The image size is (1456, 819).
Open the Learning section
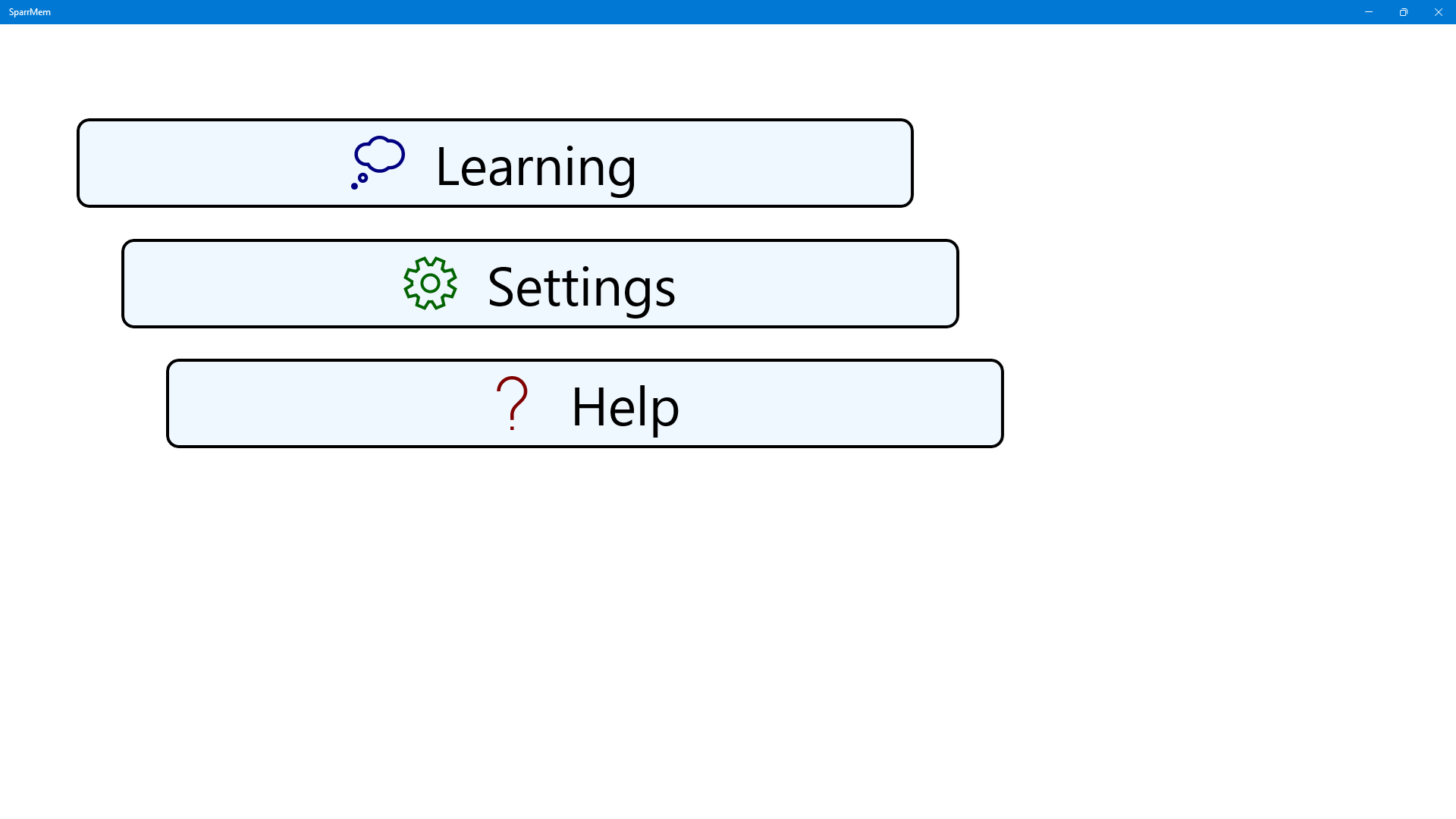point(494,163)
